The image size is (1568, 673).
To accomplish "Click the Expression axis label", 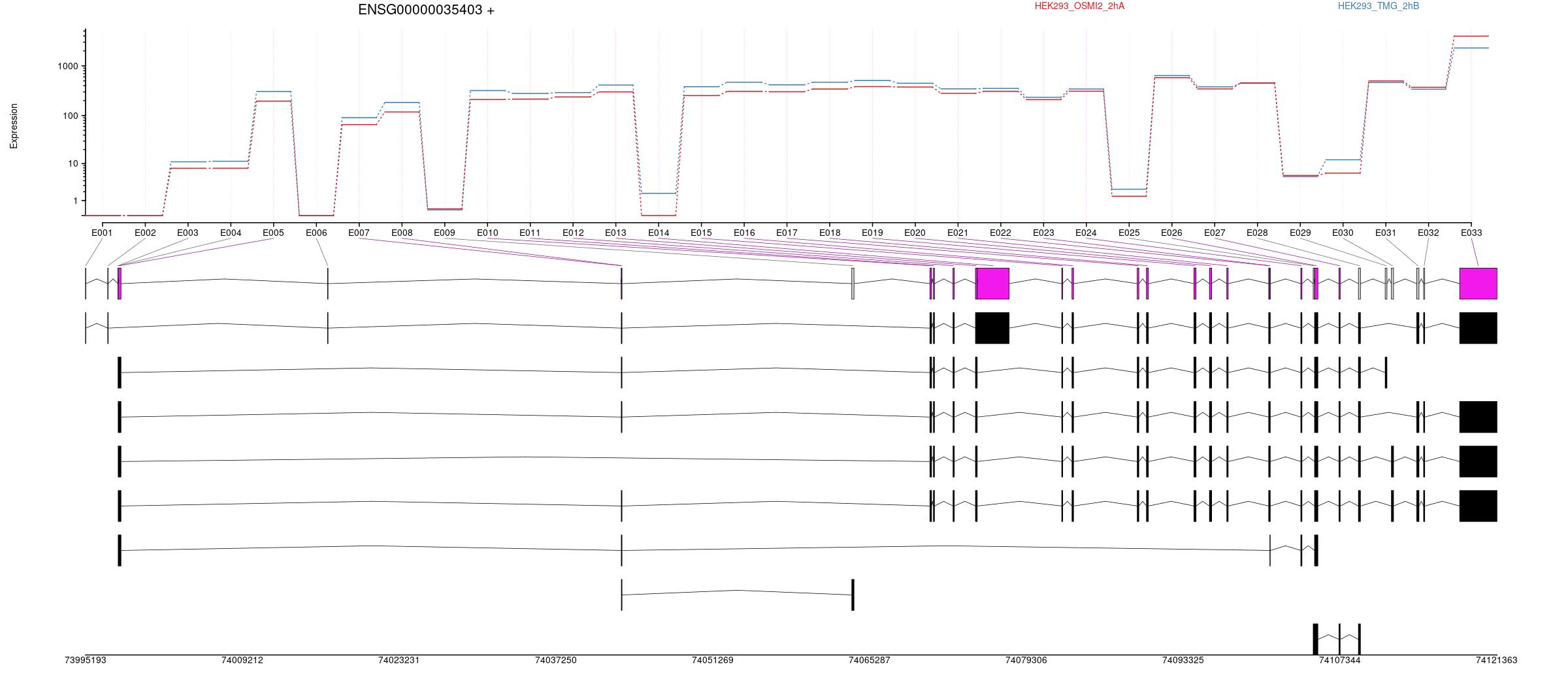I will (14, 126).
